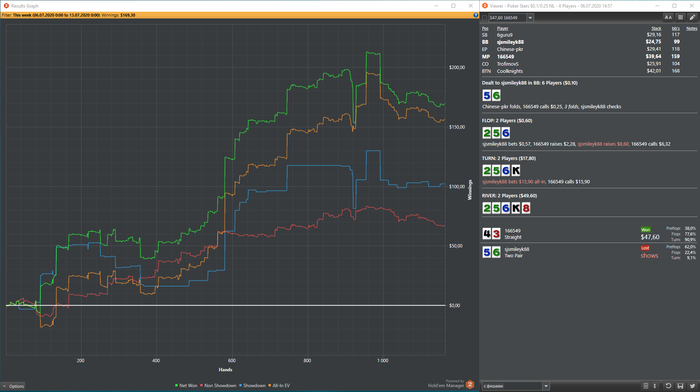The width and height of the screenshot is (700, 392).
Task: Click the Straight hand result label
Action: click(x=512, y=237)
